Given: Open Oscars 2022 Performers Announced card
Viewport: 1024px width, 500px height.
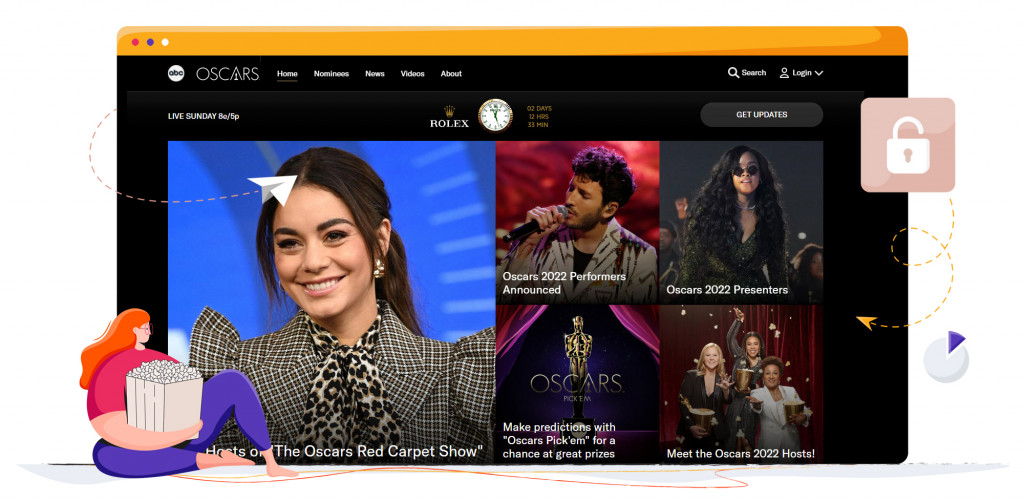Looking at the screenshot, I should point(577,222).
